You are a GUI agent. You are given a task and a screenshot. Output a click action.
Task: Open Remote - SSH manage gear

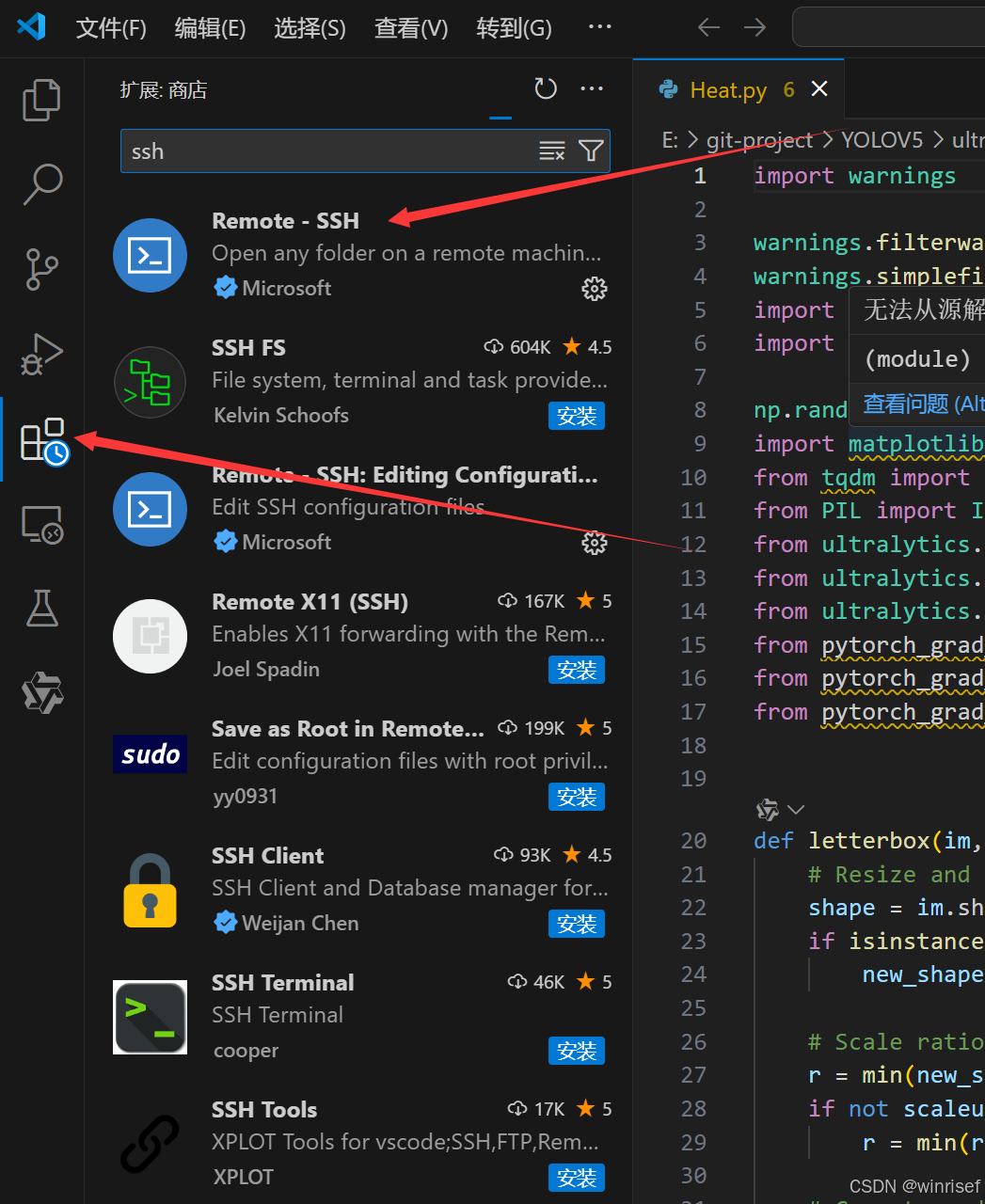coord(595,289)
